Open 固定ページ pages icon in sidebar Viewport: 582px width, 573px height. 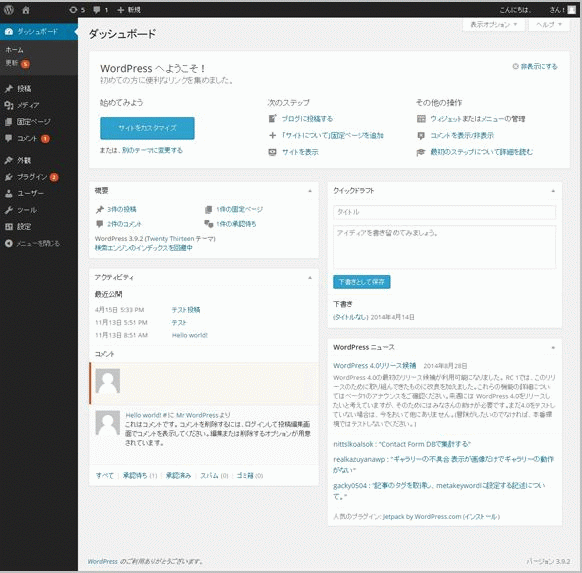(x=9, y=122)
